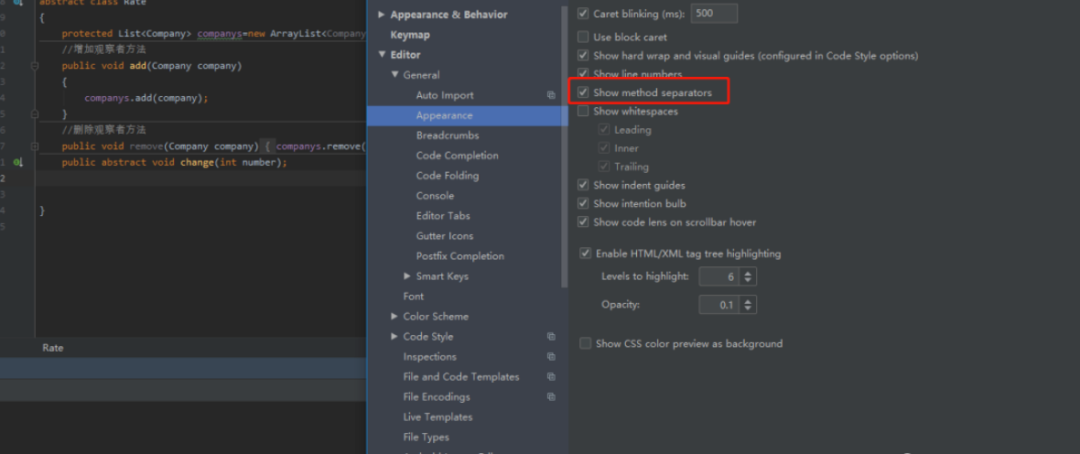Adjust the Opacity spinner arrows

click(749, 305)
